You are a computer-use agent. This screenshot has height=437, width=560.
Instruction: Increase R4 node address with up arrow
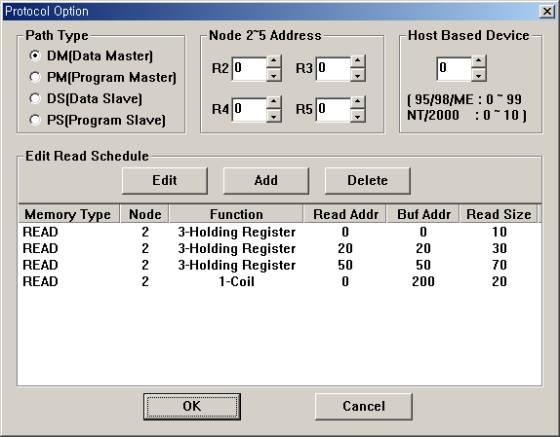tap(274, 102)
